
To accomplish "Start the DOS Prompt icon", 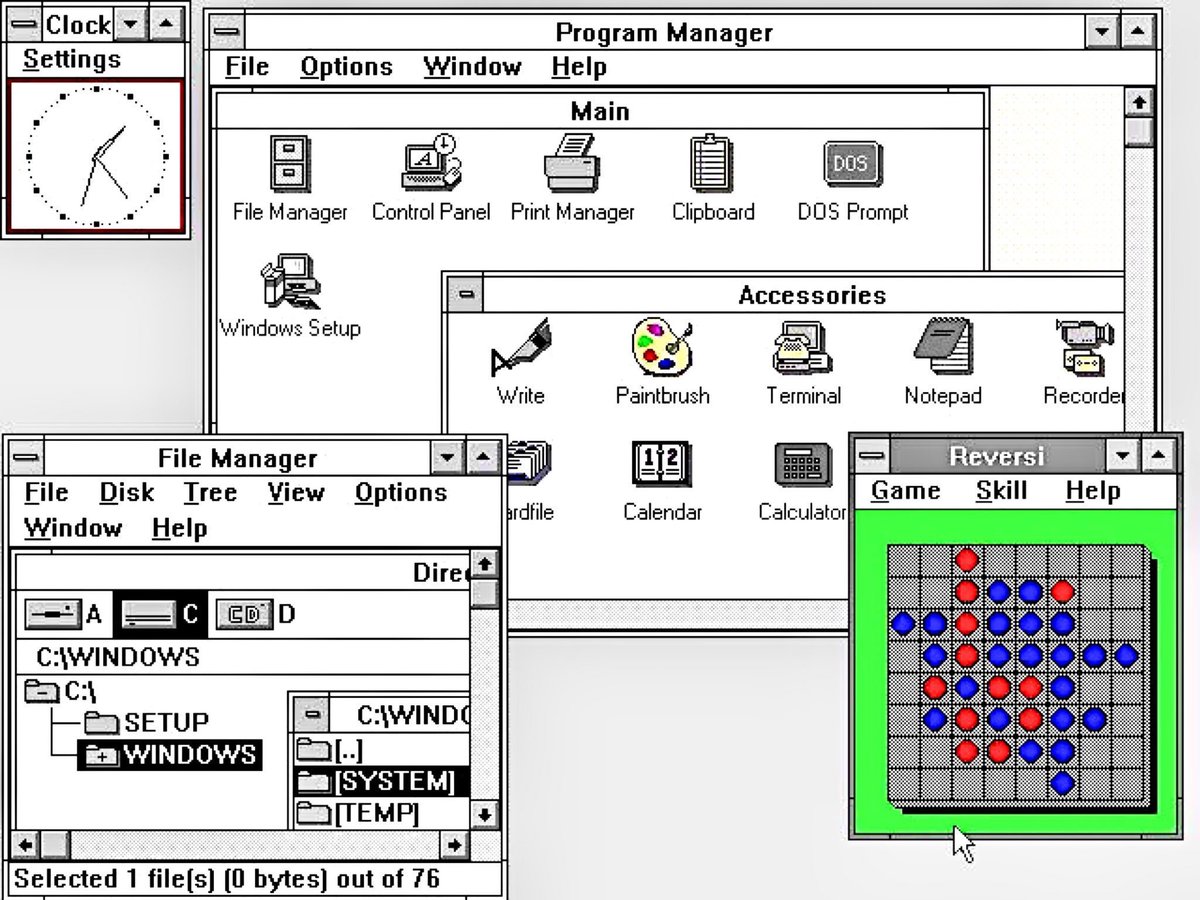I will tap(851, 165).
